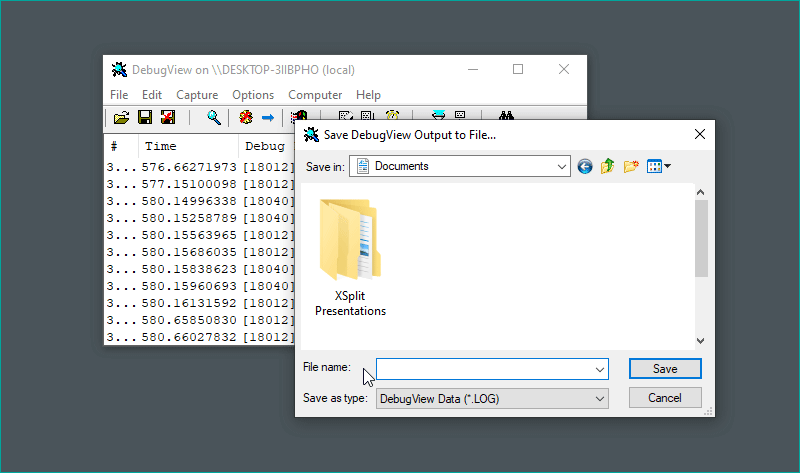
Task: Click the History depth toolbar icon
Action: pos(346,115)
